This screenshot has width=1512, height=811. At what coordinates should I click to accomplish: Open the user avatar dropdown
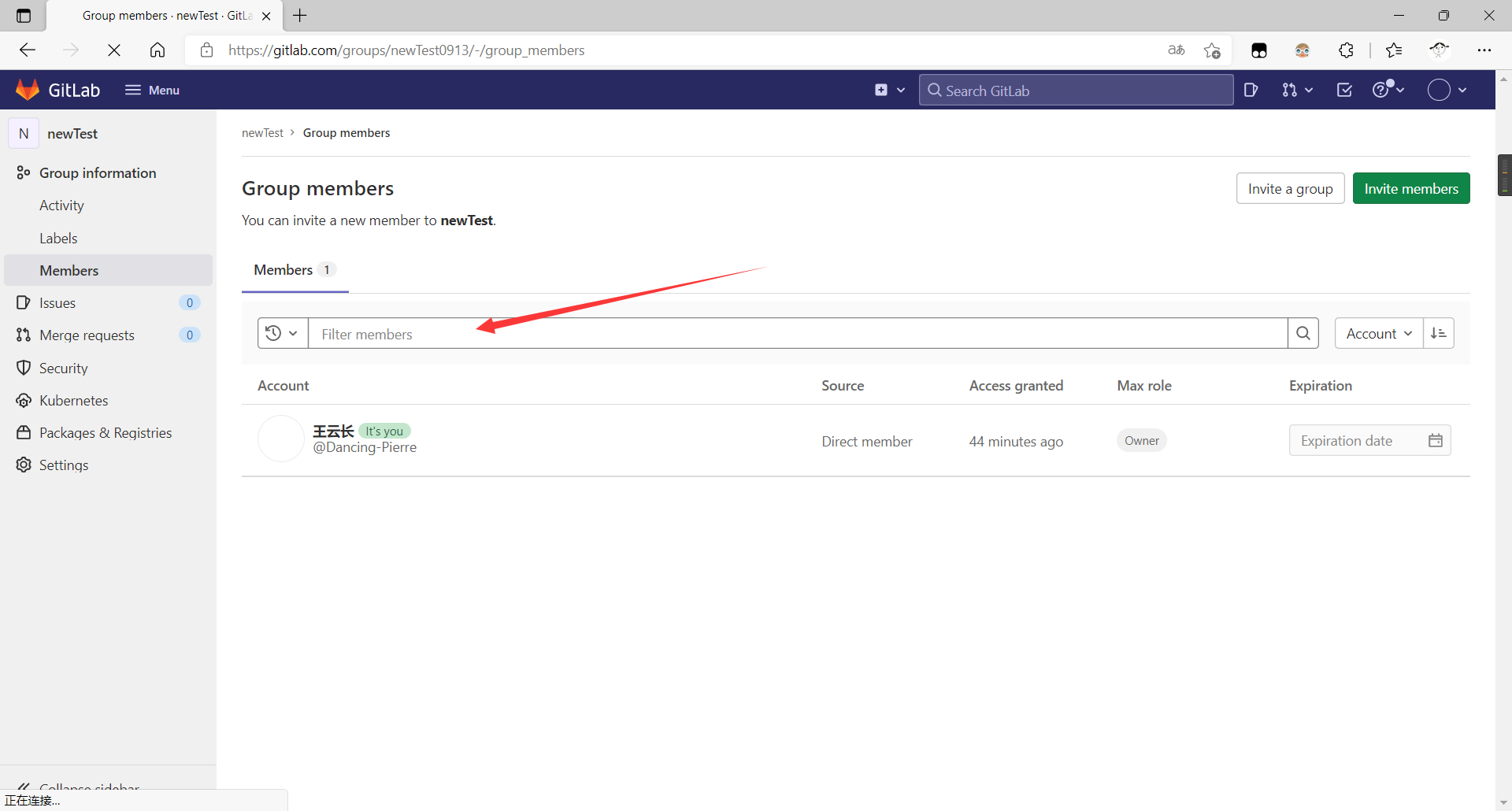click(1447, 90)
